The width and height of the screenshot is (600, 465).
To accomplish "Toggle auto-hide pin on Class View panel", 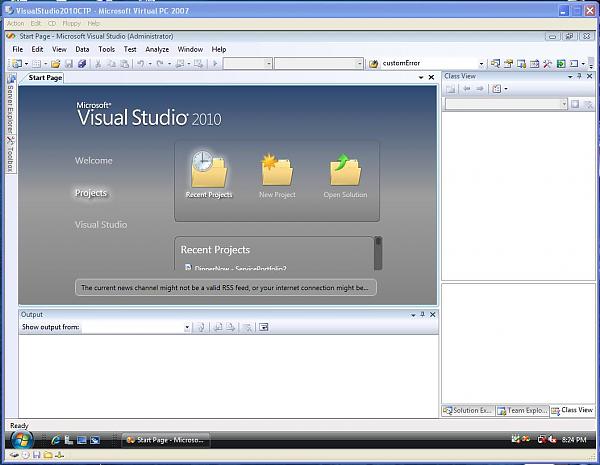I will tap(579, 76).
